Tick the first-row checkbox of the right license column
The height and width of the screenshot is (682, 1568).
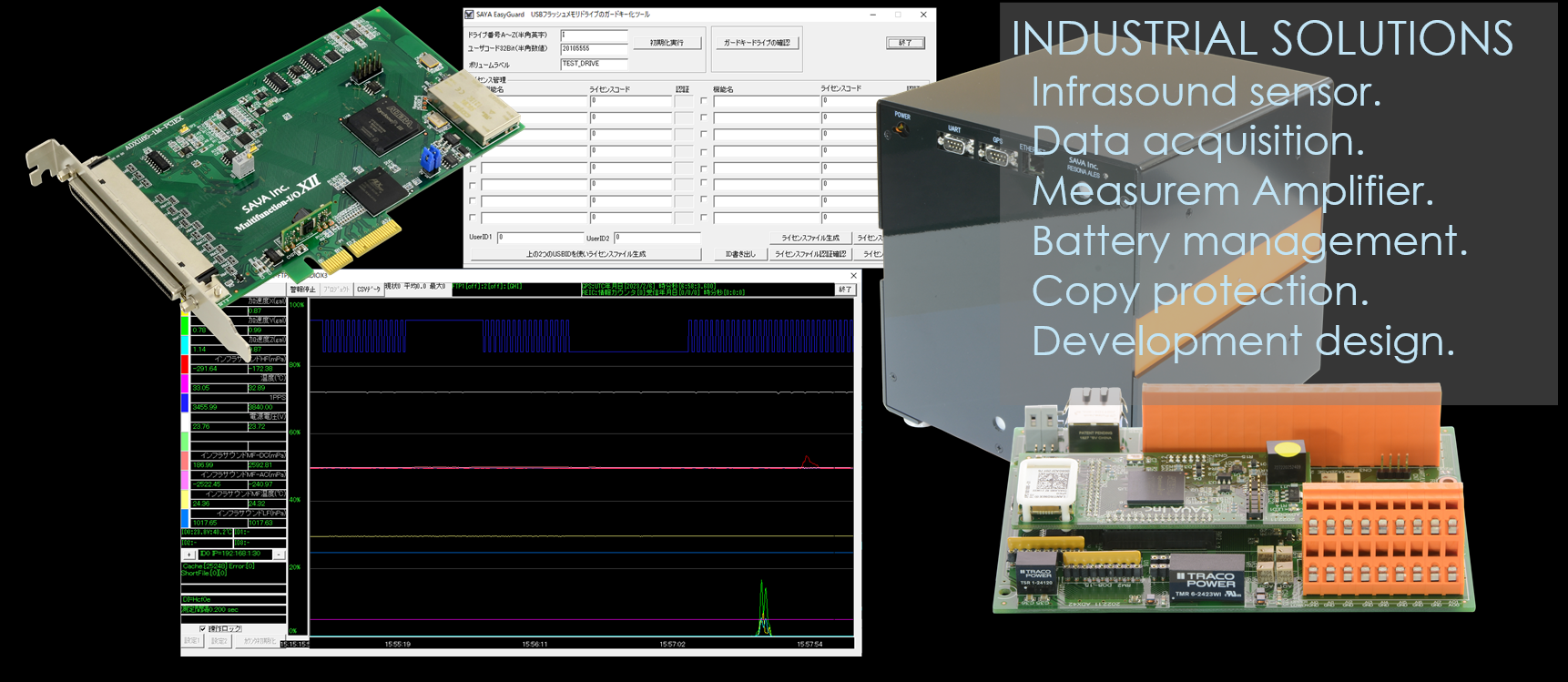[704, 101]
